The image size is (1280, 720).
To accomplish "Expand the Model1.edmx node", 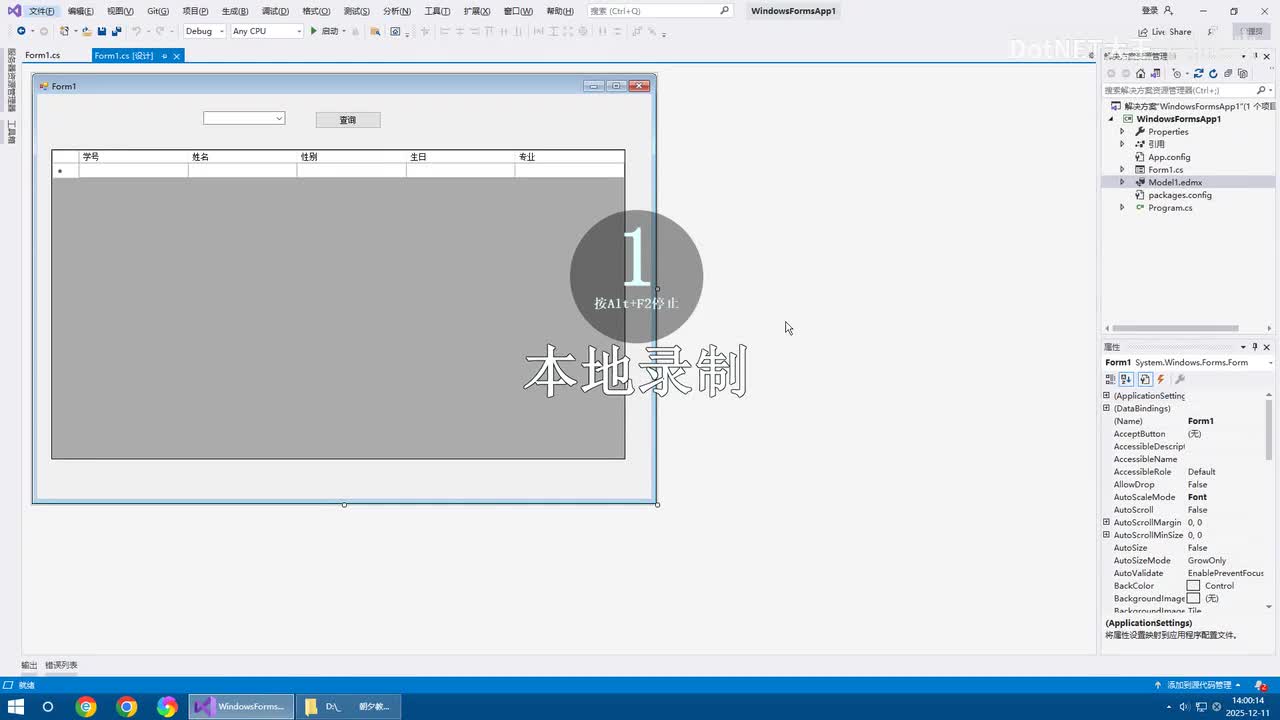I will 1122,182.
